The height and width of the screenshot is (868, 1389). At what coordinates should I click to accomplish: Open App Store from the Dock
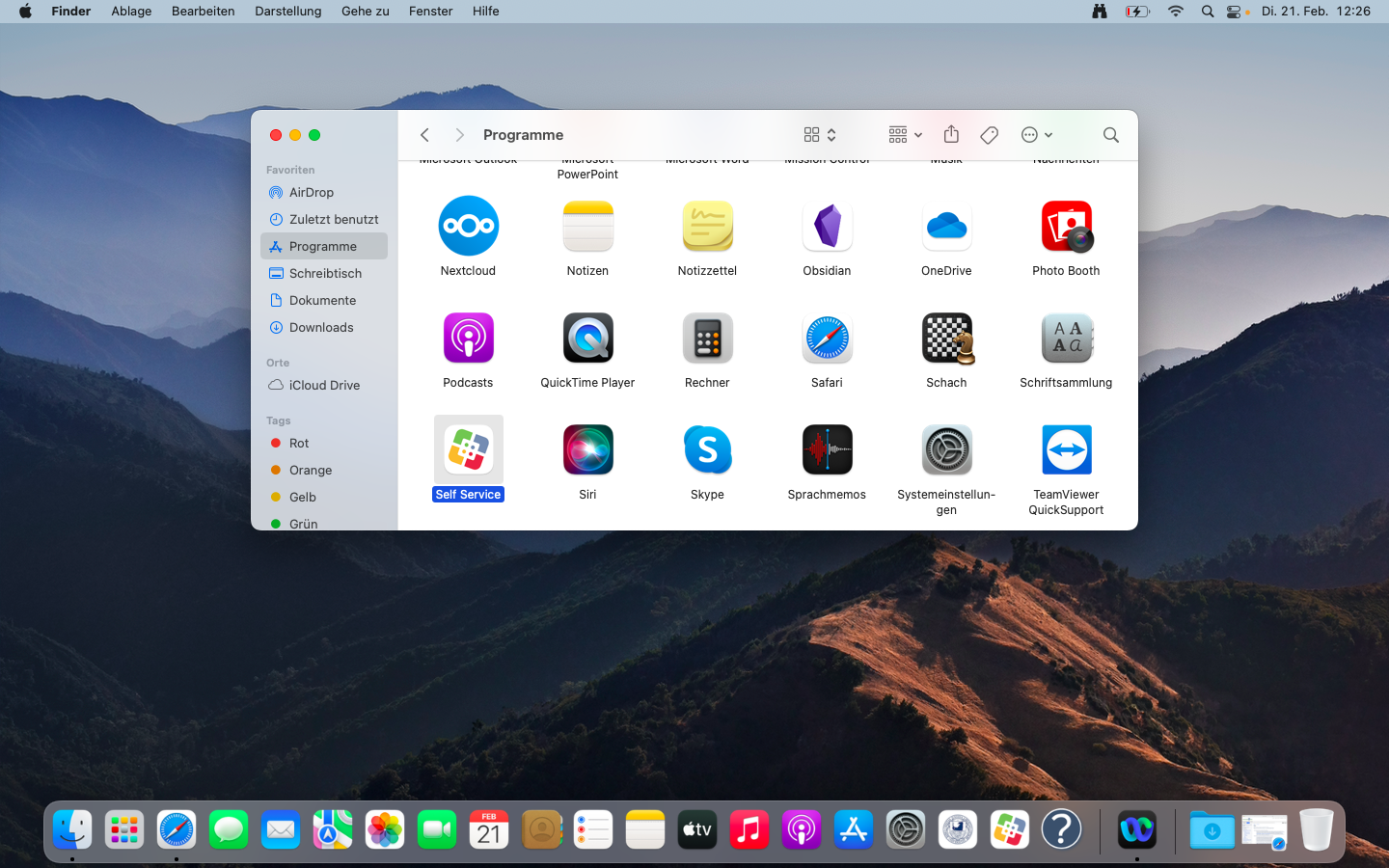(x=854, y=829)
